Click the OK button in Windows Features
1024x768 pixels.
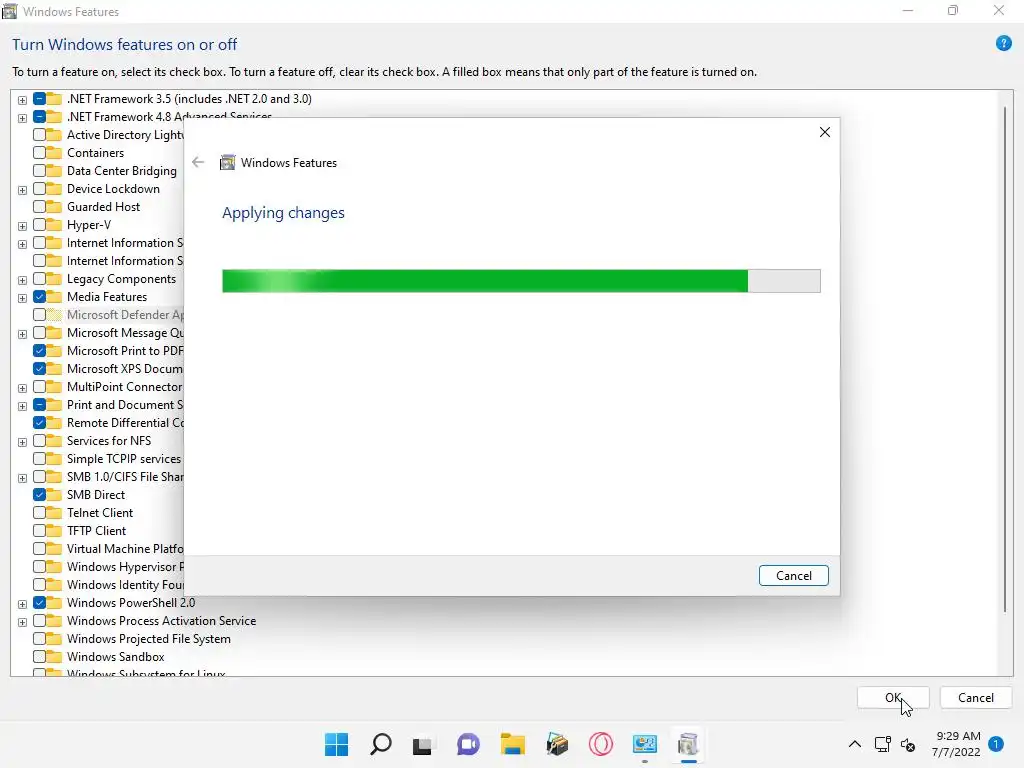click(x=893, y=697)
